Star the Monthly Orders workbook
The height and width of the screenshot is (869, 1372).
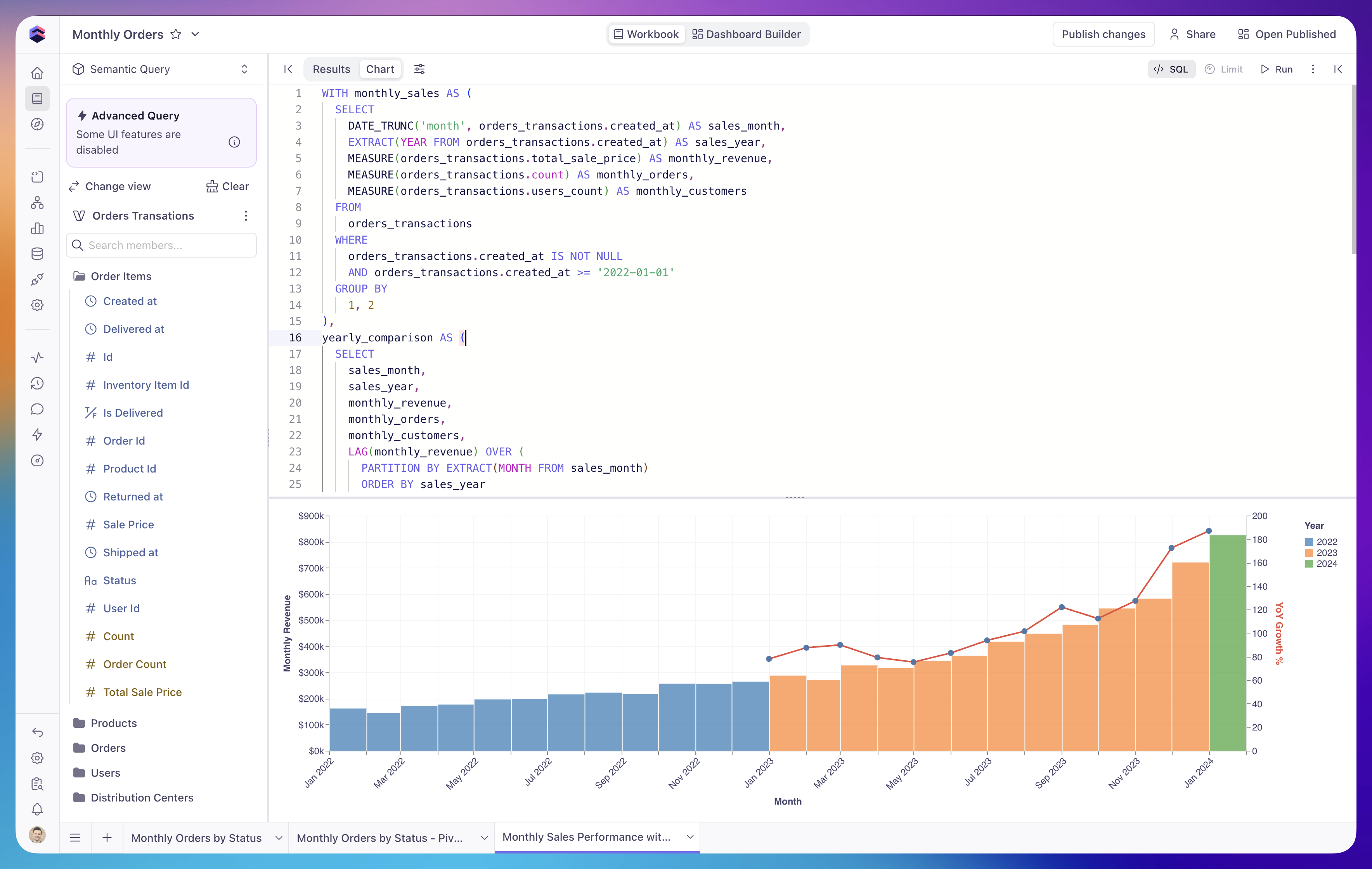click(x=176, y=34)
